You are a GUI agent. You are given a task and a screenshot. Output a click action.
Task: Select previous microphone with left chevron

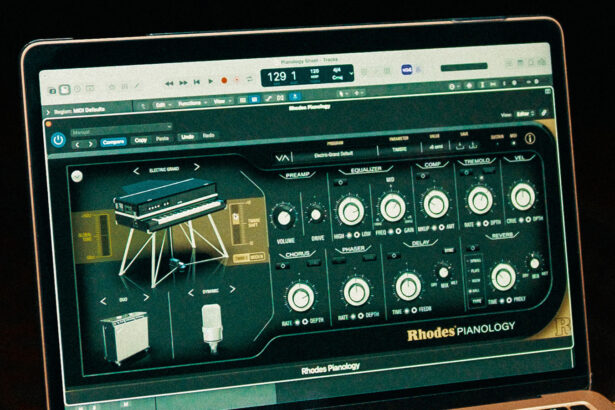[x=191, y=293]
